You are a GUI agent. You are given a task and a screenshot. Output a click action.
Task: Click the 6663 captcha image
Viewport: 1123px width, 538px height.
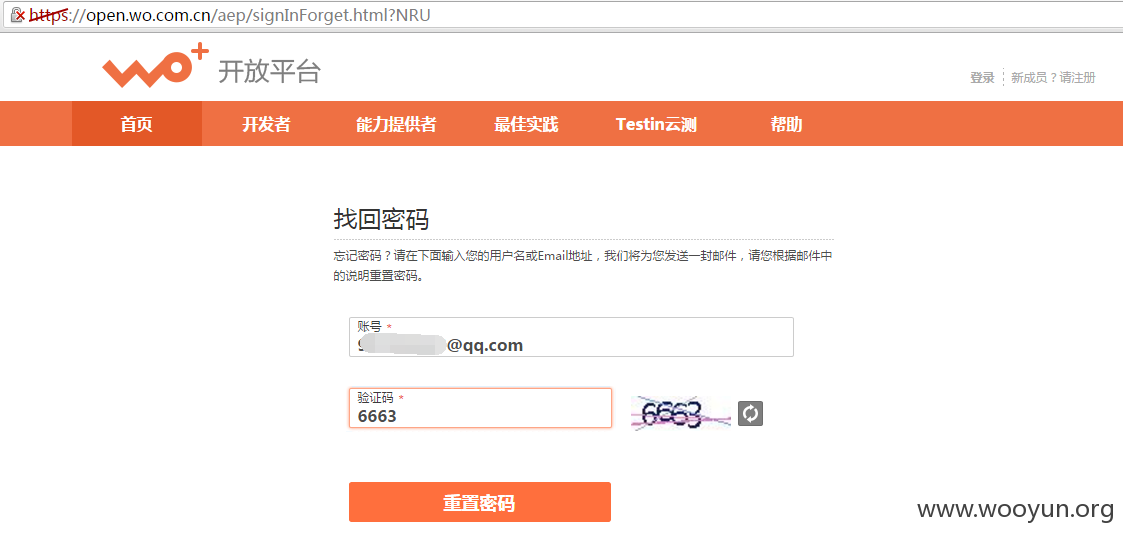pyautogui.click(x=681, y=413)
